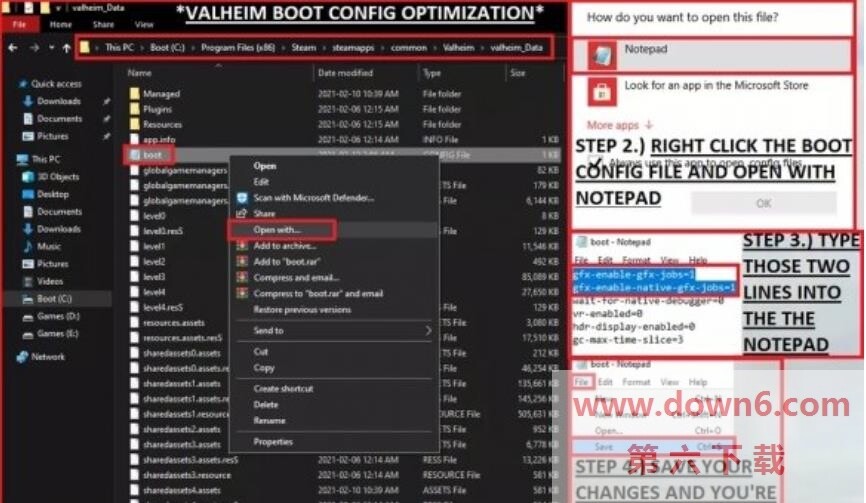Screen dimensions: 866x503
Task: Expand More apps in Open with dialog
Action: (619, 125)
